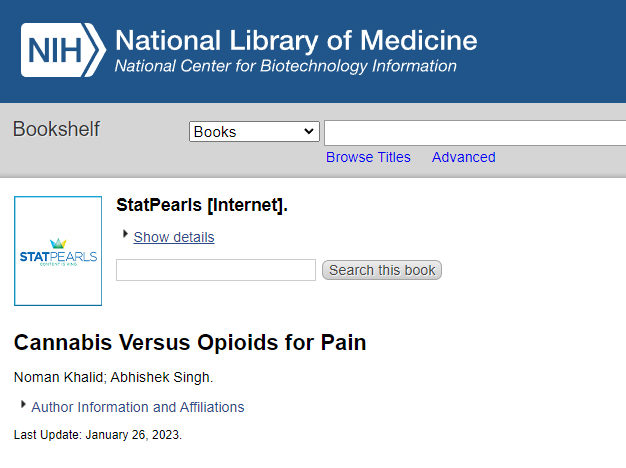Focus the search this book text field

[x=216, y=270]
